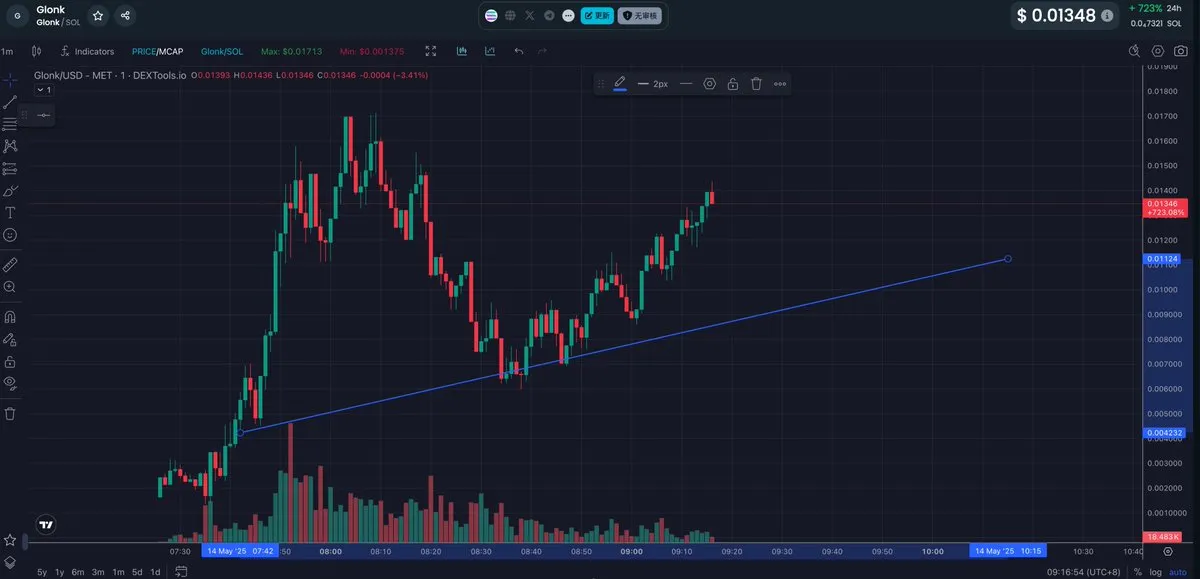Open the go to date calendar icon
The height and width of the screenshot is (579, 1200).
pyautogui.click(x=181, y=572)
